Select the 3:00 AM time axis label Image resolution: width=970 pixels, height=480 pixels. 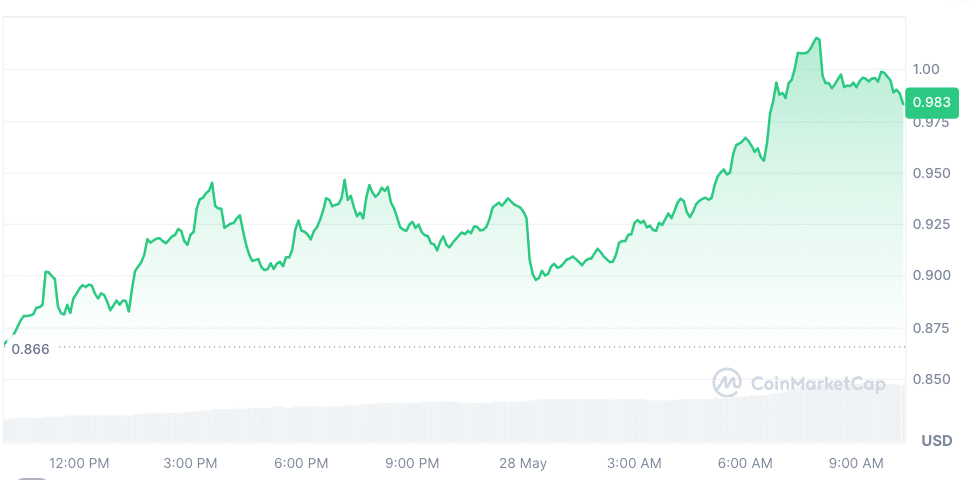pos(634,463)
